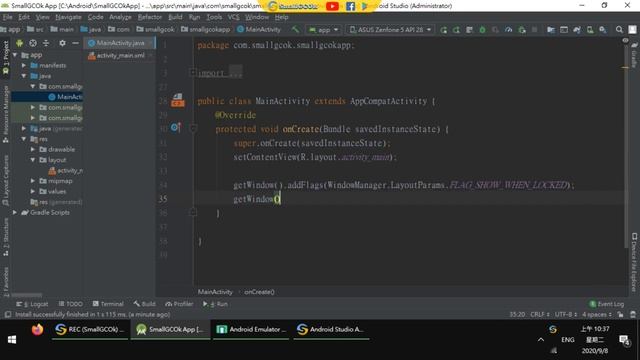Click the Profile app gauge icon
The height and width of the screenshot is (360, 640).
[509, 30]
